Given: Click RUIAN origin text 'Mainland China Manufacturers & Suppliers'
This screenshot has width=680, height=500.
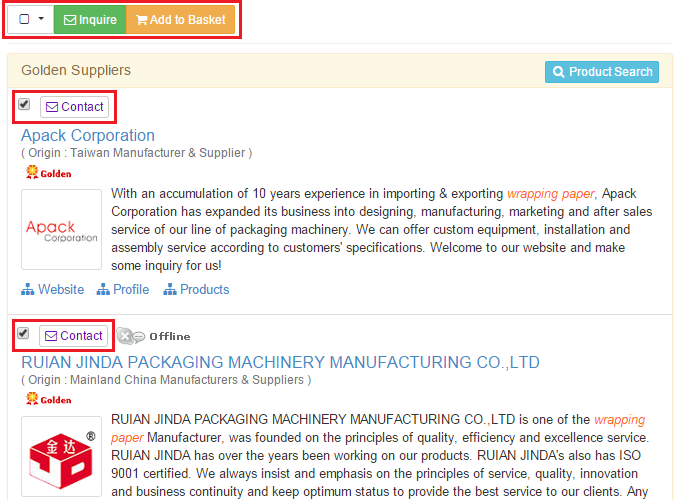Looking at the screenshot, I should point(187,380).
